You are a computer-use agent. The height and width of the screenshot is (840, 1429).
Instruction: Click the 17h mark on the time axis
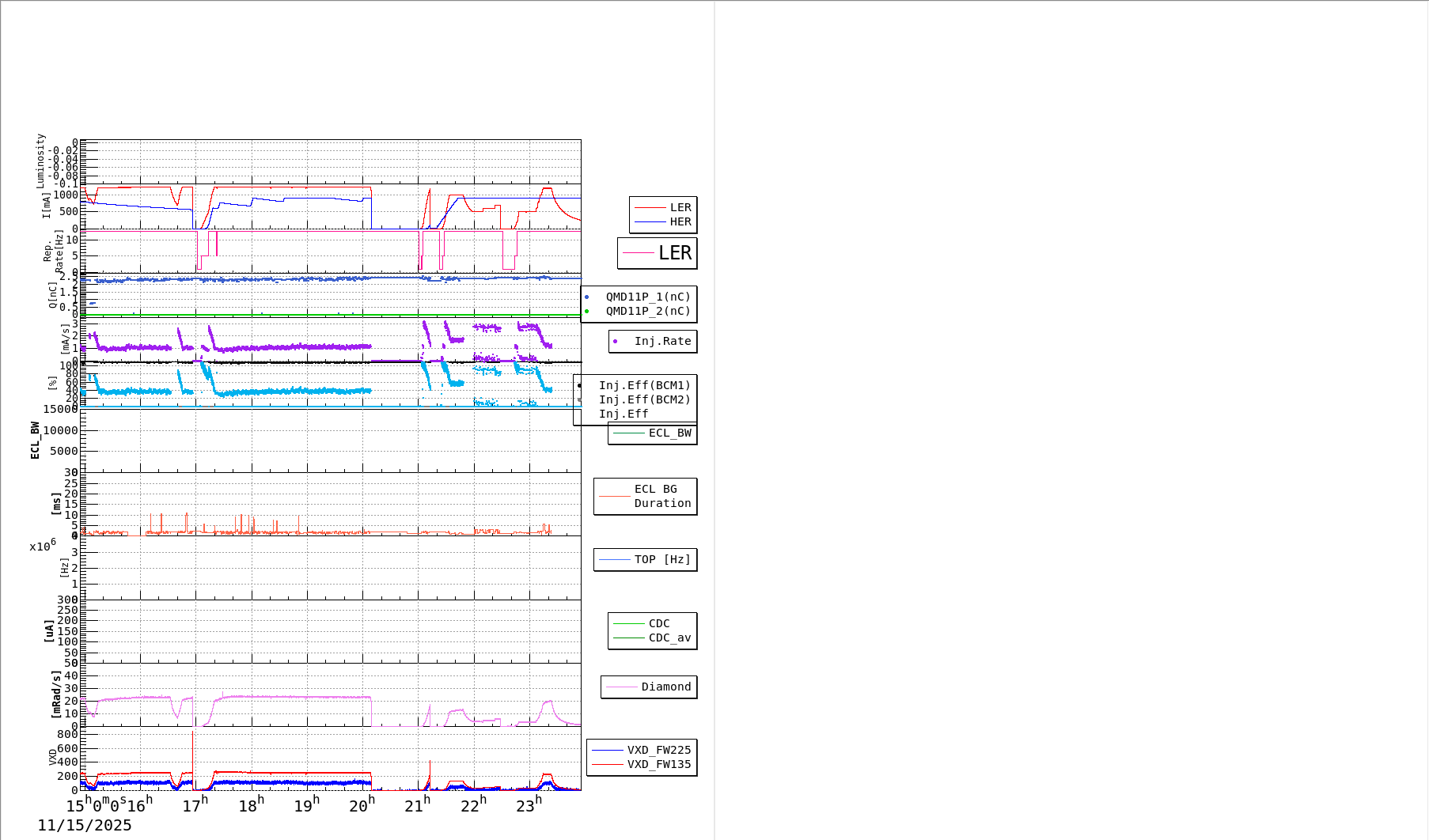(x=195, y=805)
